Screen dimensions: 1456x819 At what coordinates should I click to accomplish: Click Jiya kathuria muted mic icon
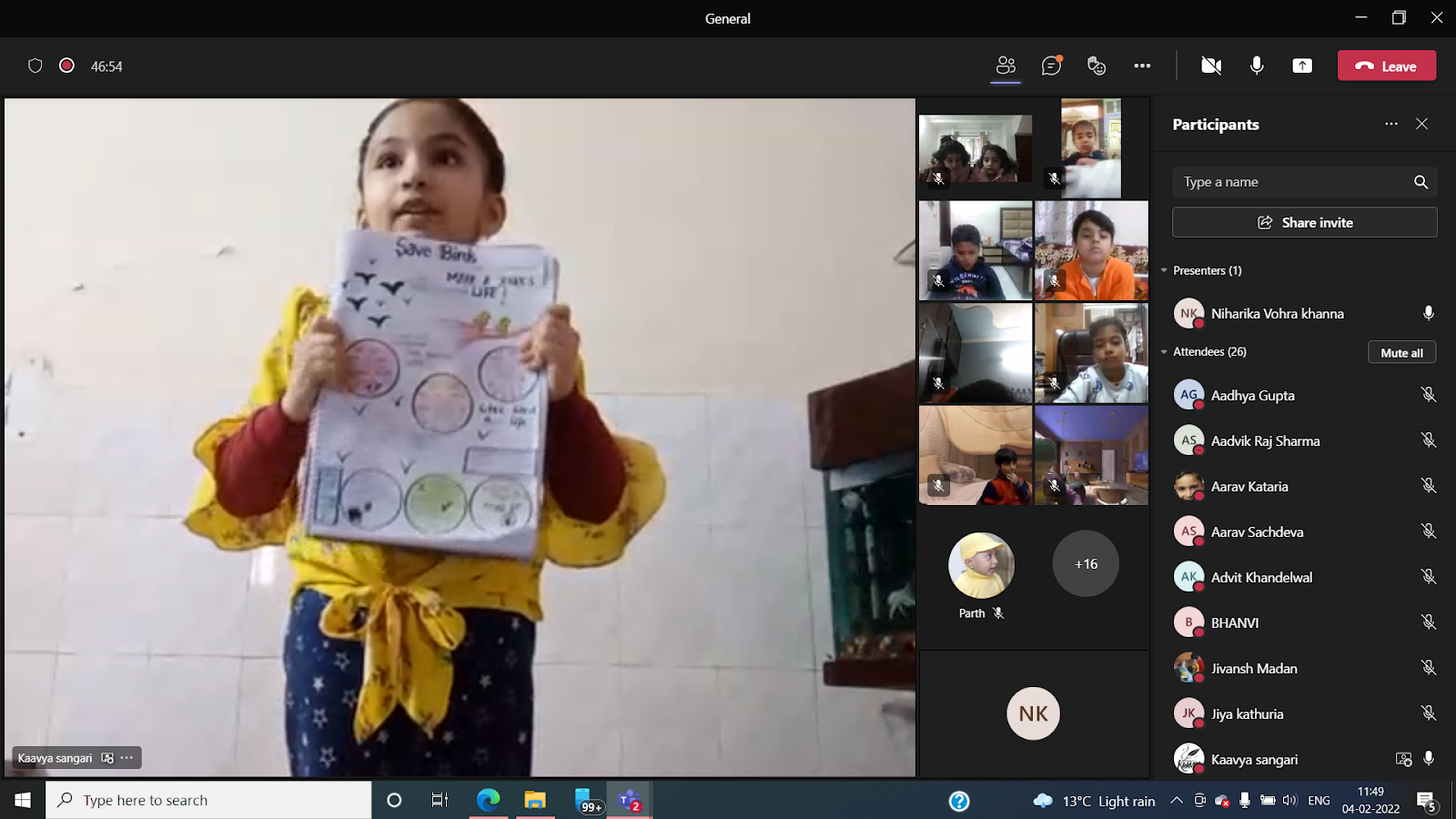(1429, 713)
